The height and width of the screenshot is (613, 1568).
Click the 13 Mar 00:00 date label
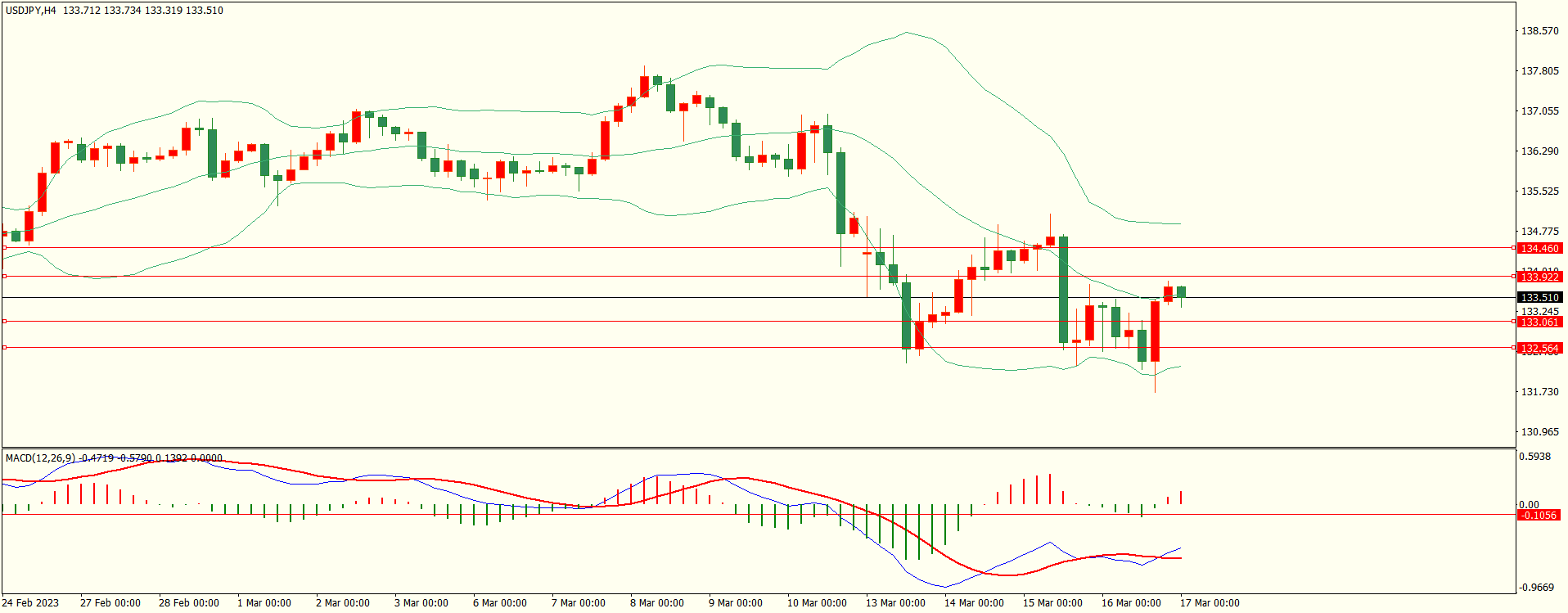pyautogui.click(x=895, y=603)
